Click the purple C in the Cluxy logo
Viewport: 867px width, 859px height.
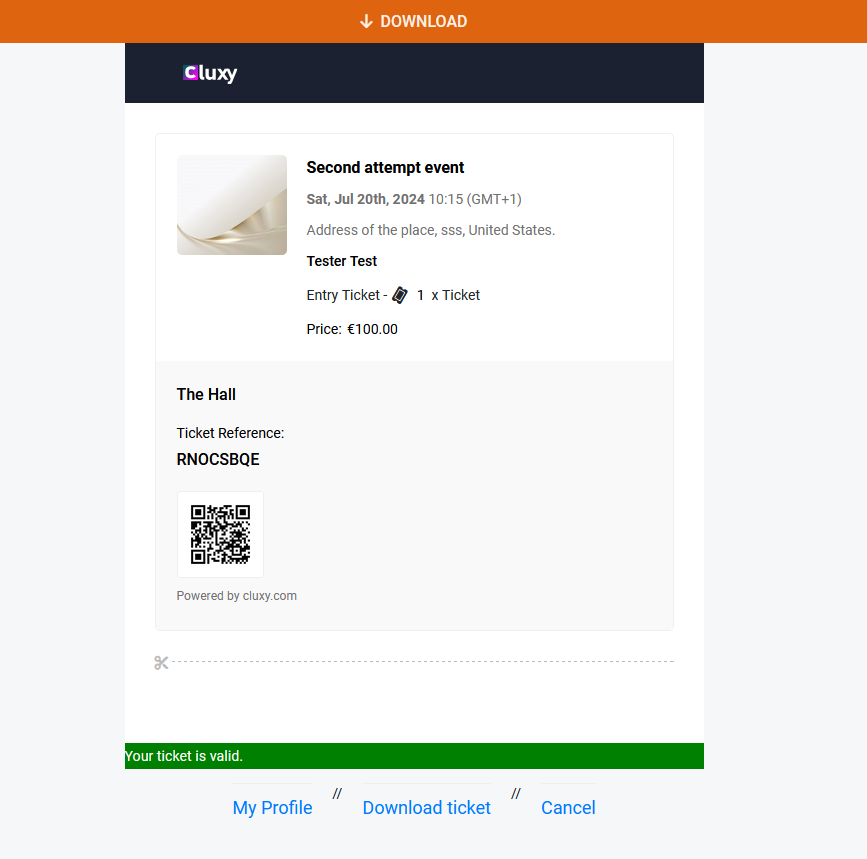coord(189,72)
